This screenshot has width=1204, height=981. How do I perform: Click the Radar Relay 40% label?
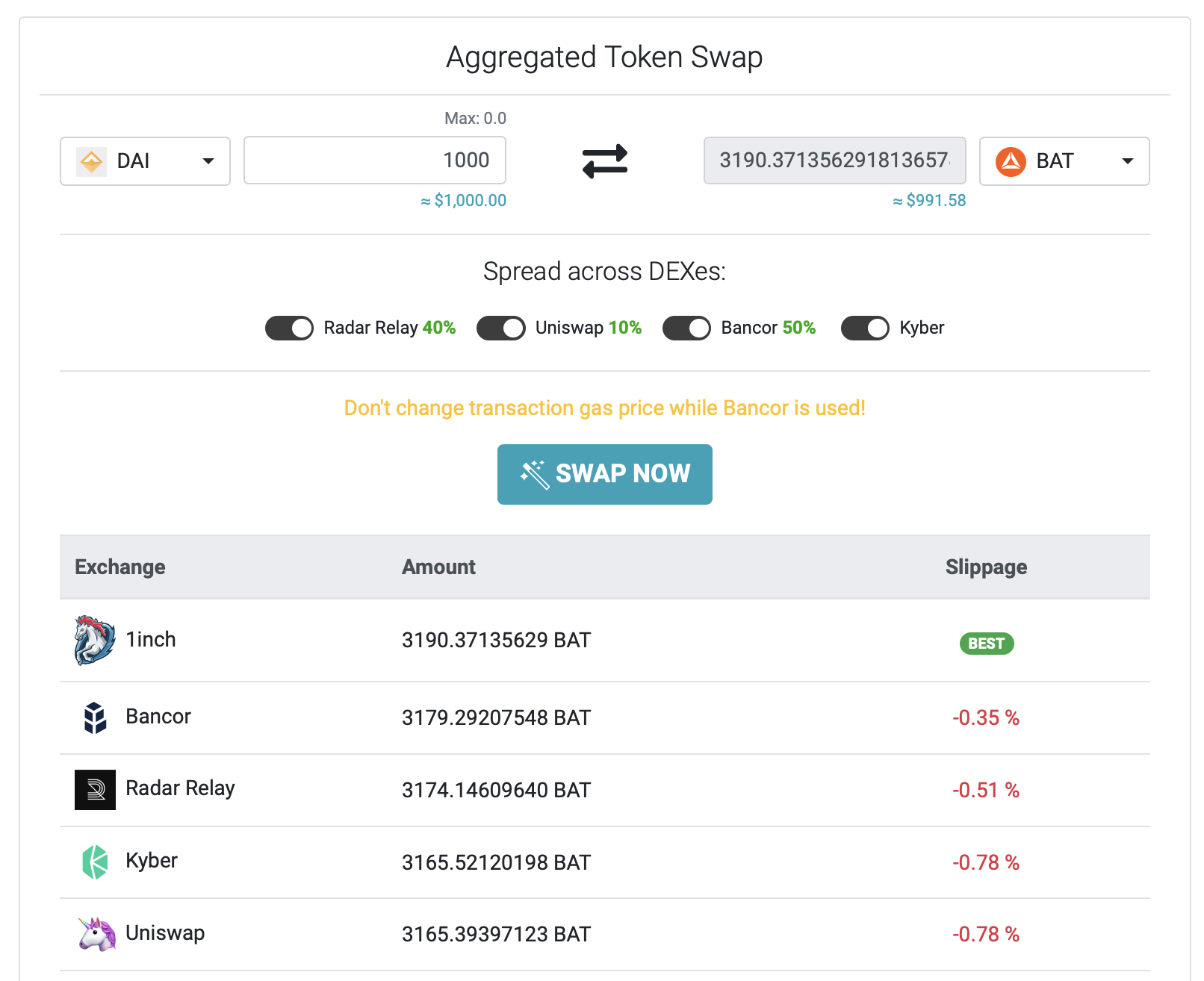(x=390, y=328)
